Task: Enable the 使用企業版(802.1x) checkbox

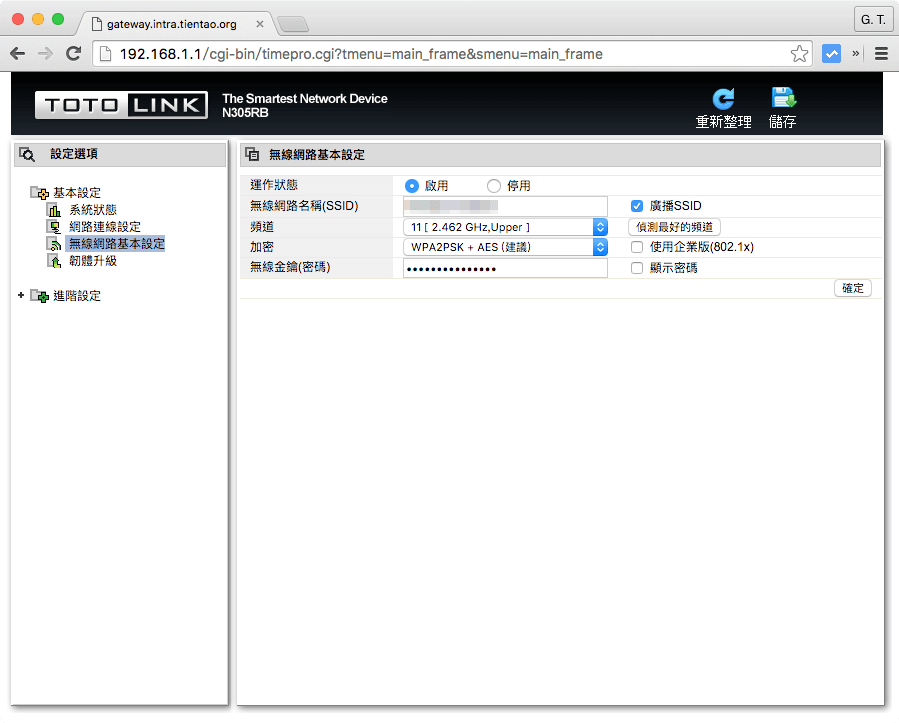Action: click(637, 247)
